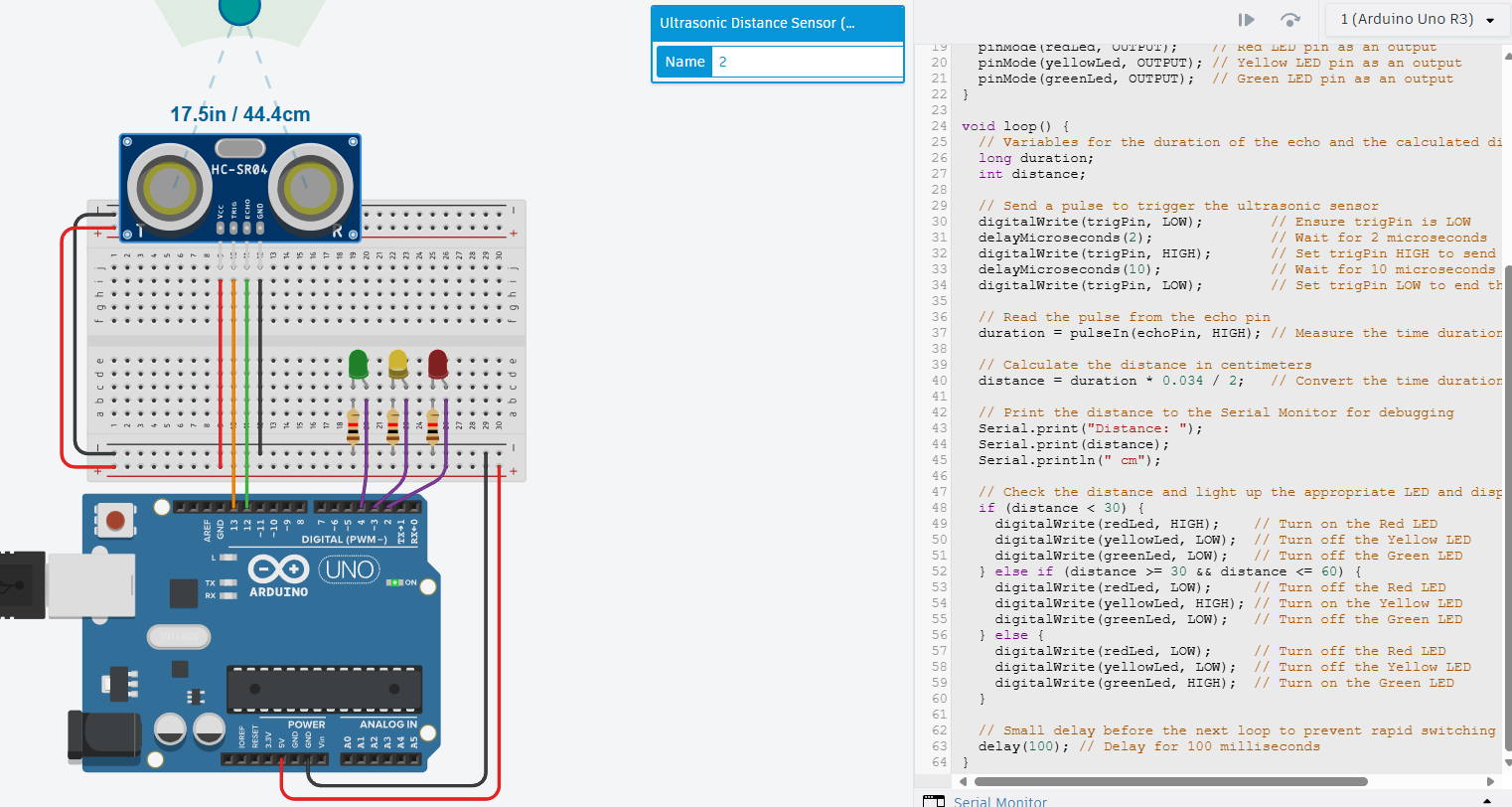The height and width of the screenshot is (807, 1512).
Task: Click the 'Name' label in sensor panel
Action: (x=684, y=62)
